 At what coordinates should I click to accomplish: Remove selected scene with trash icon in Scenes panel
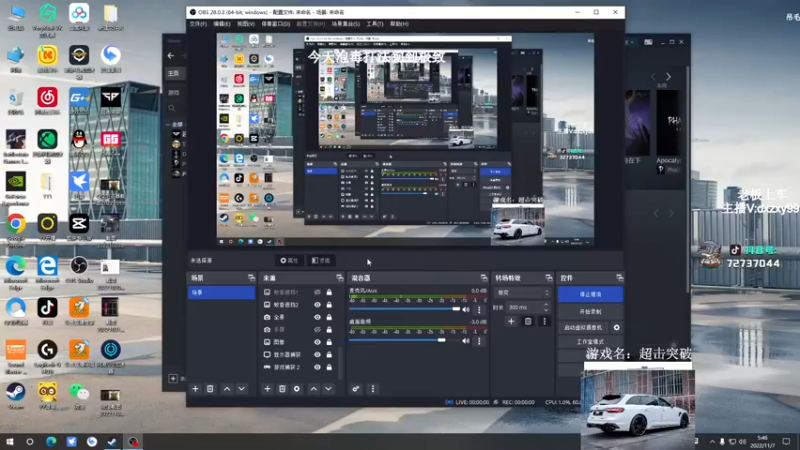pos(210,389)
